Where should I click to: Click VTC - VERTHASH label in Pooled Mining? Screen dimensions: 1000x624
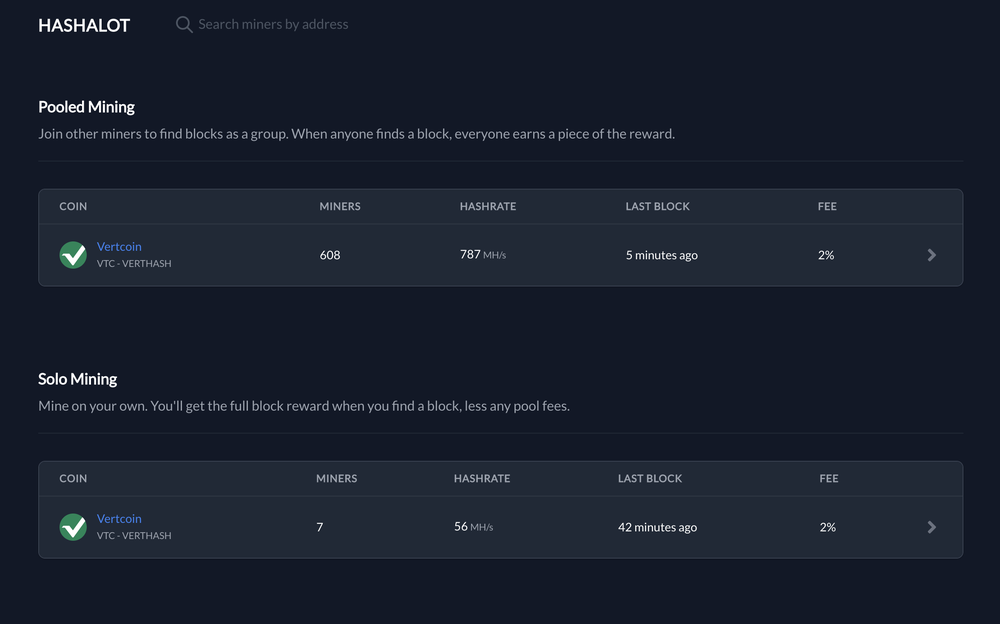pos(134,264)
